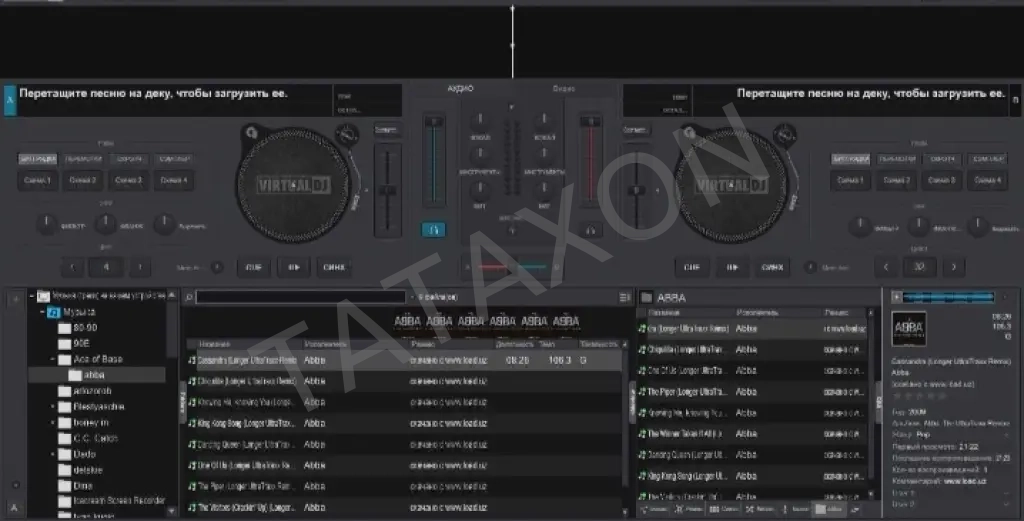
Task: Click the left deck Virtual DJ turntable platter
Action: pos(293,185)
